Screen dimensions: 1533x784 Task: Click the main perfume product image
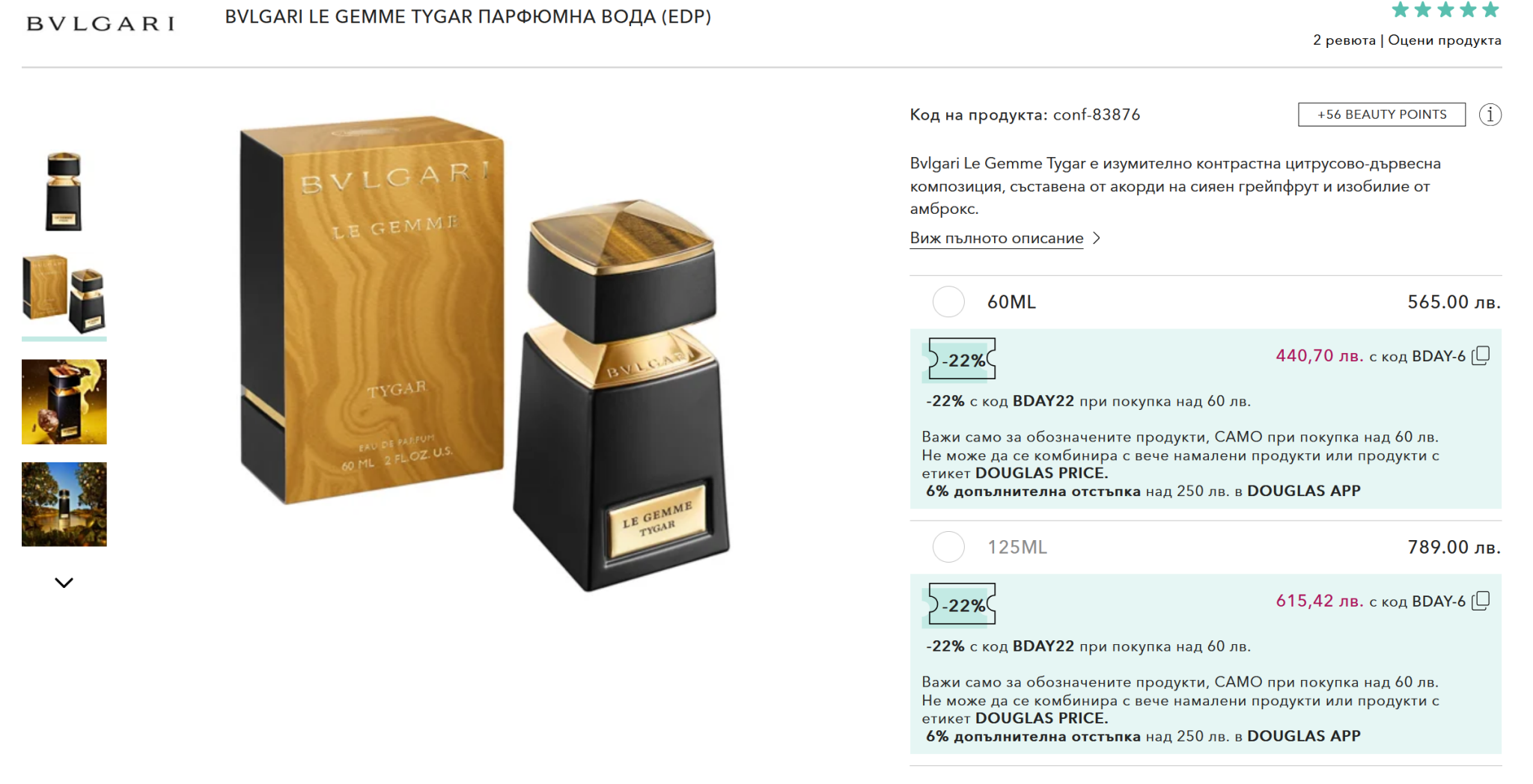(x=485, y=353)
